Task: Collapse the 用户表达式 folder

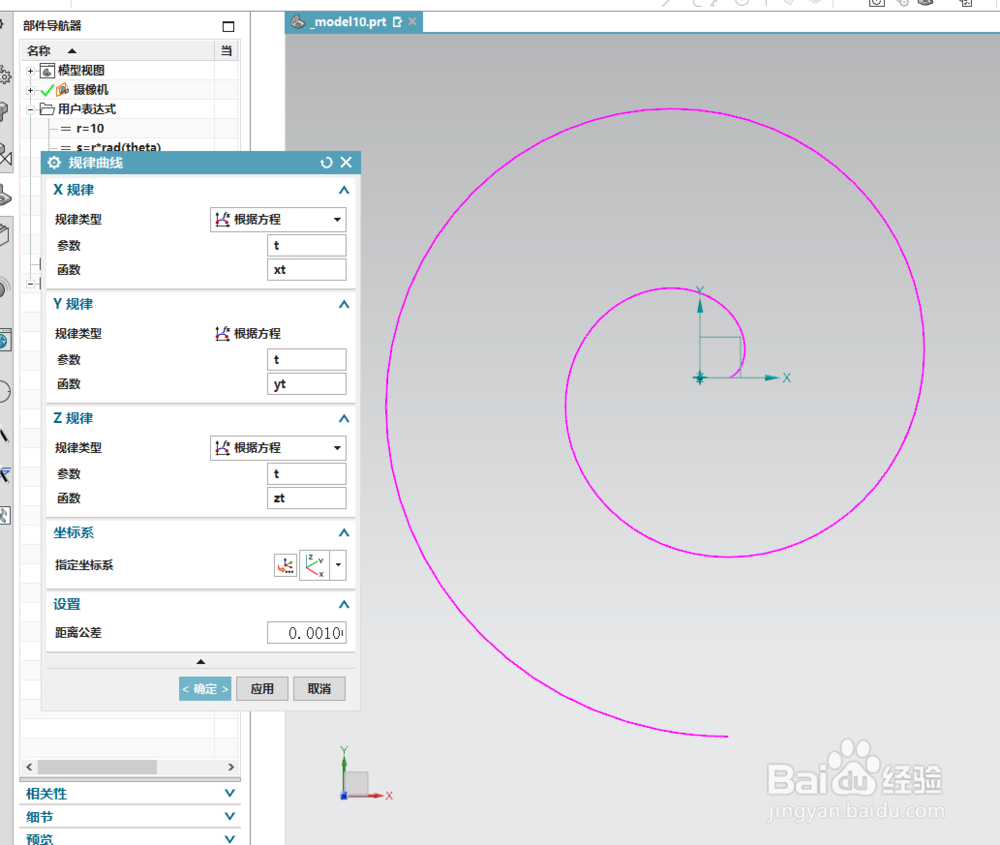Action: click(x=30, y=110)
